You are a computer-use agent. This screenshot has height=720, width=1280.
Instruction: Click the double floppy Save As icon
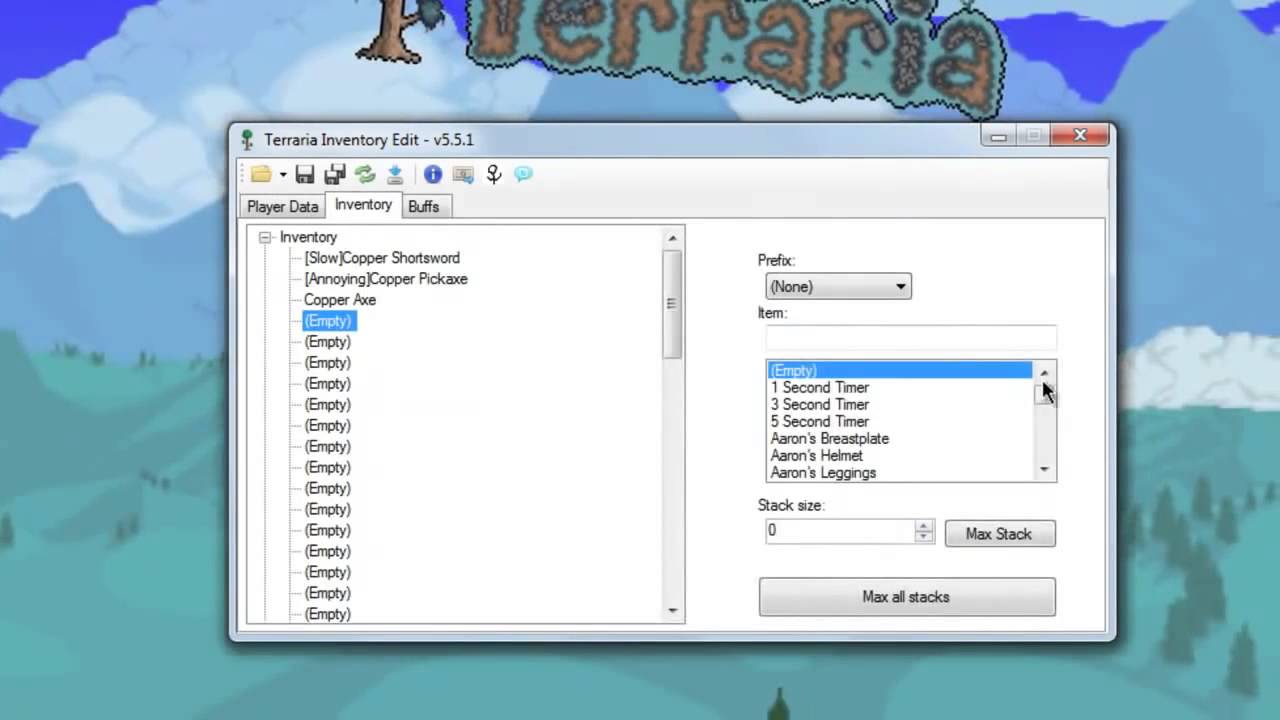click(335, 175)
